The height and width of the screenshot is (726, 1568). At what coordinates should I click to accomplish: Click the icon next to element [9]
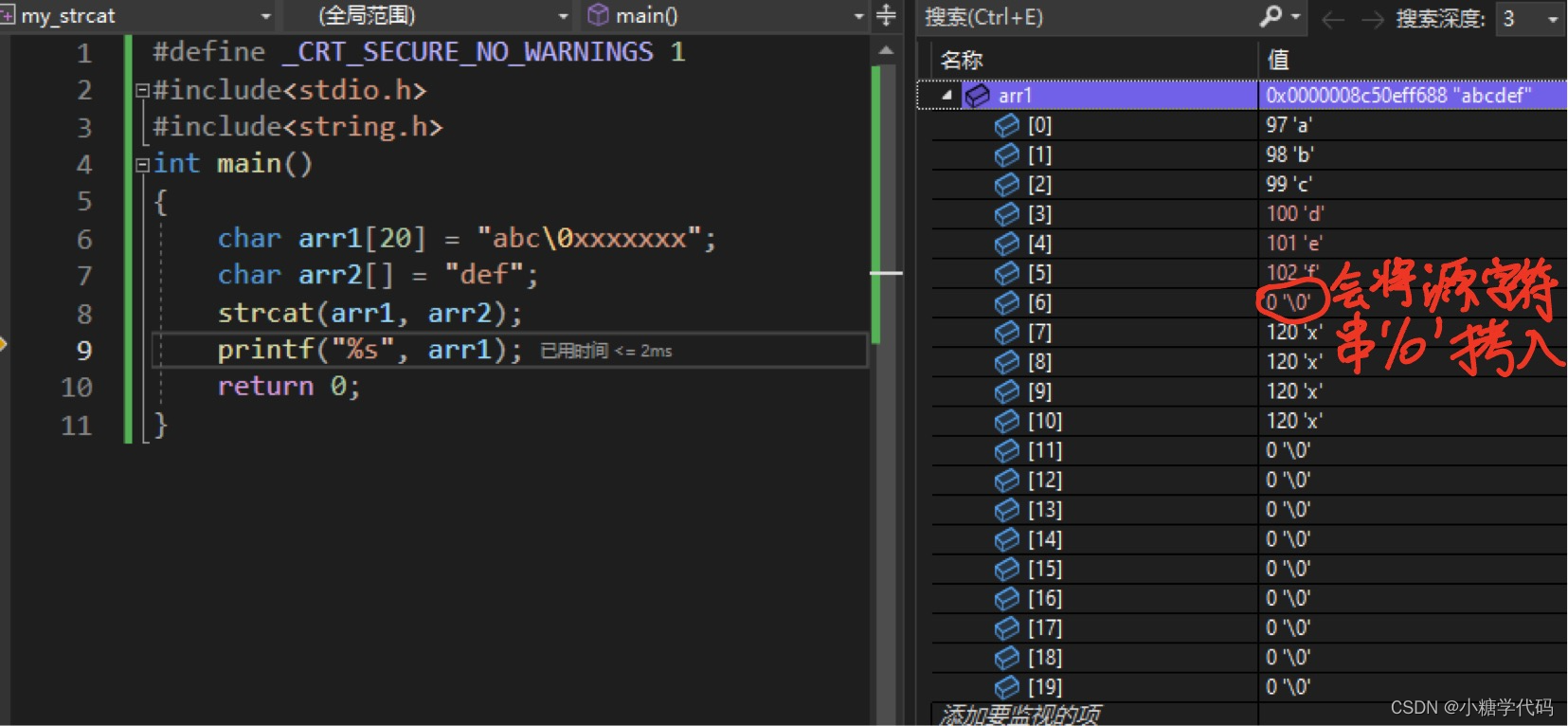(1006, 391)
